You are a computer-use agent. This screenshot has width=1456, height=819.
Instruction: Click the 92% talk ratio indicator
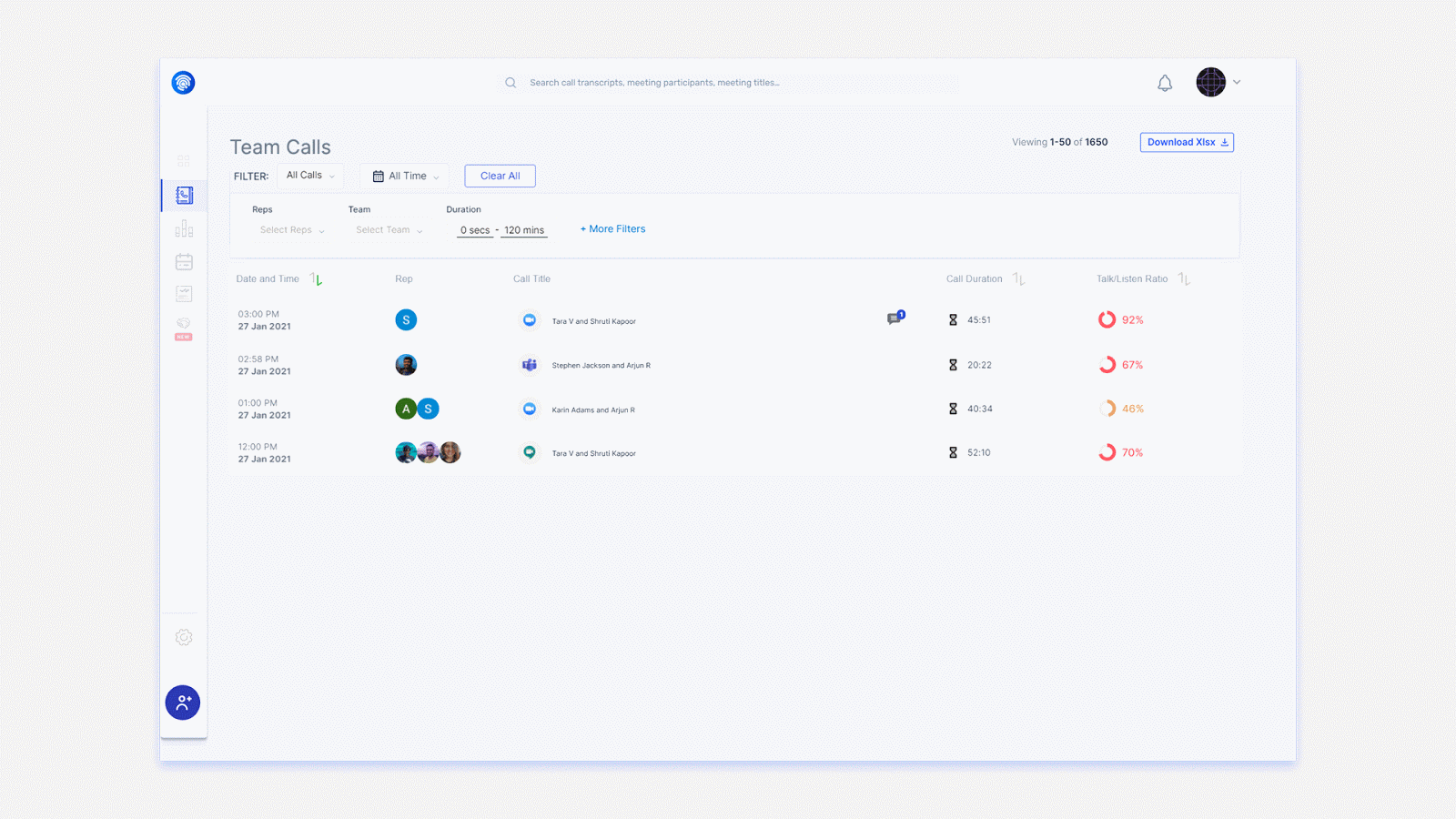pos(1120,319)
